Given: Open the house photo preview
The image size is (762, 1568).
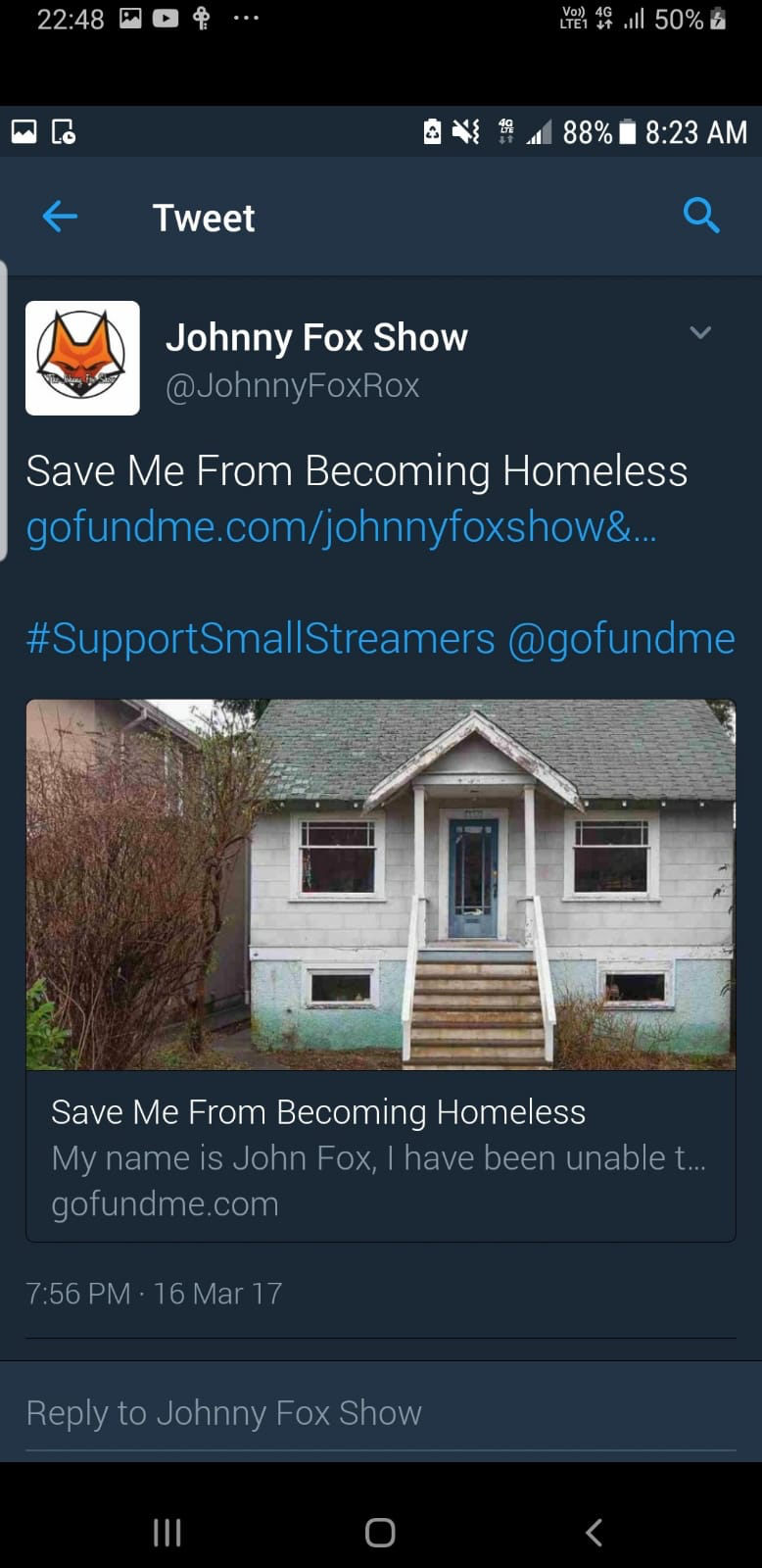Looking at the screenshot, I should 381,884.
